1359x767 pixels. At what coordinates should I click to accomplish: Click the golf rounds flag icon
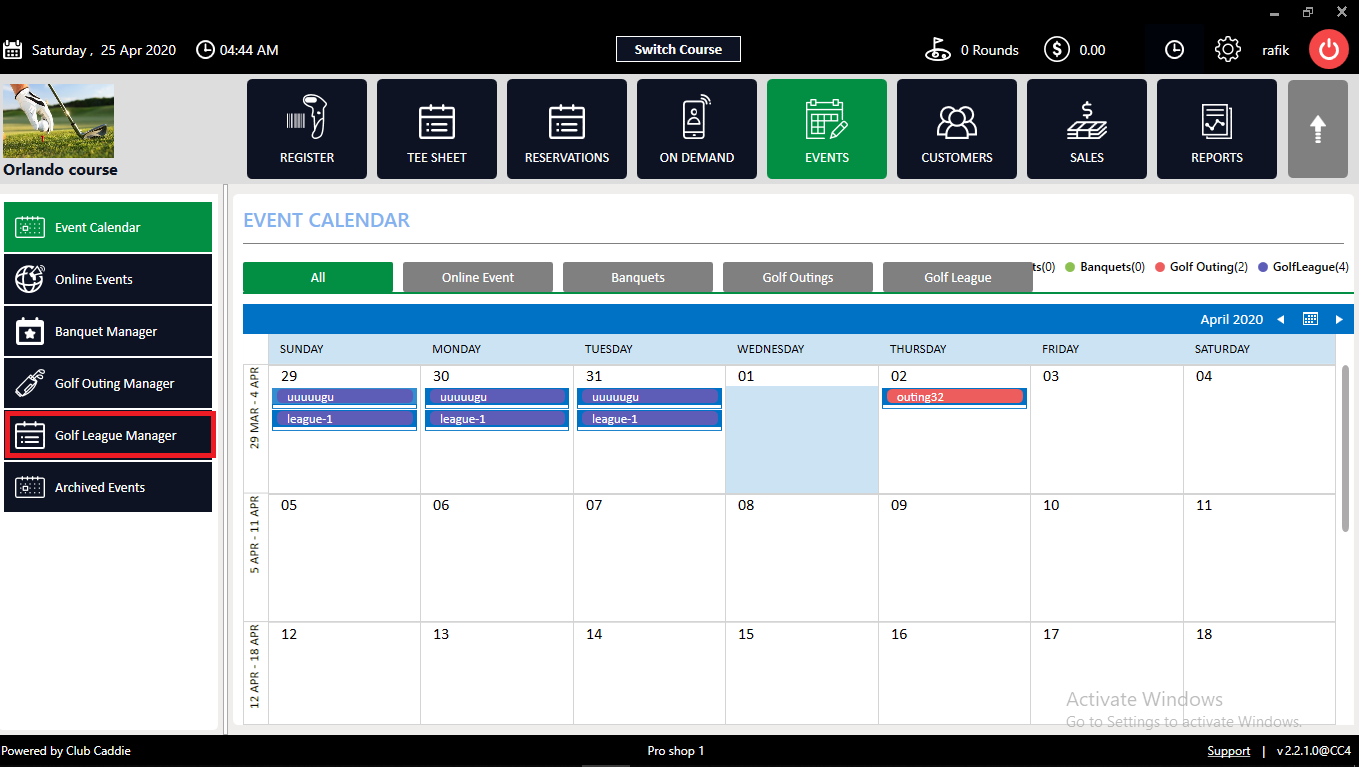[938, 49]
